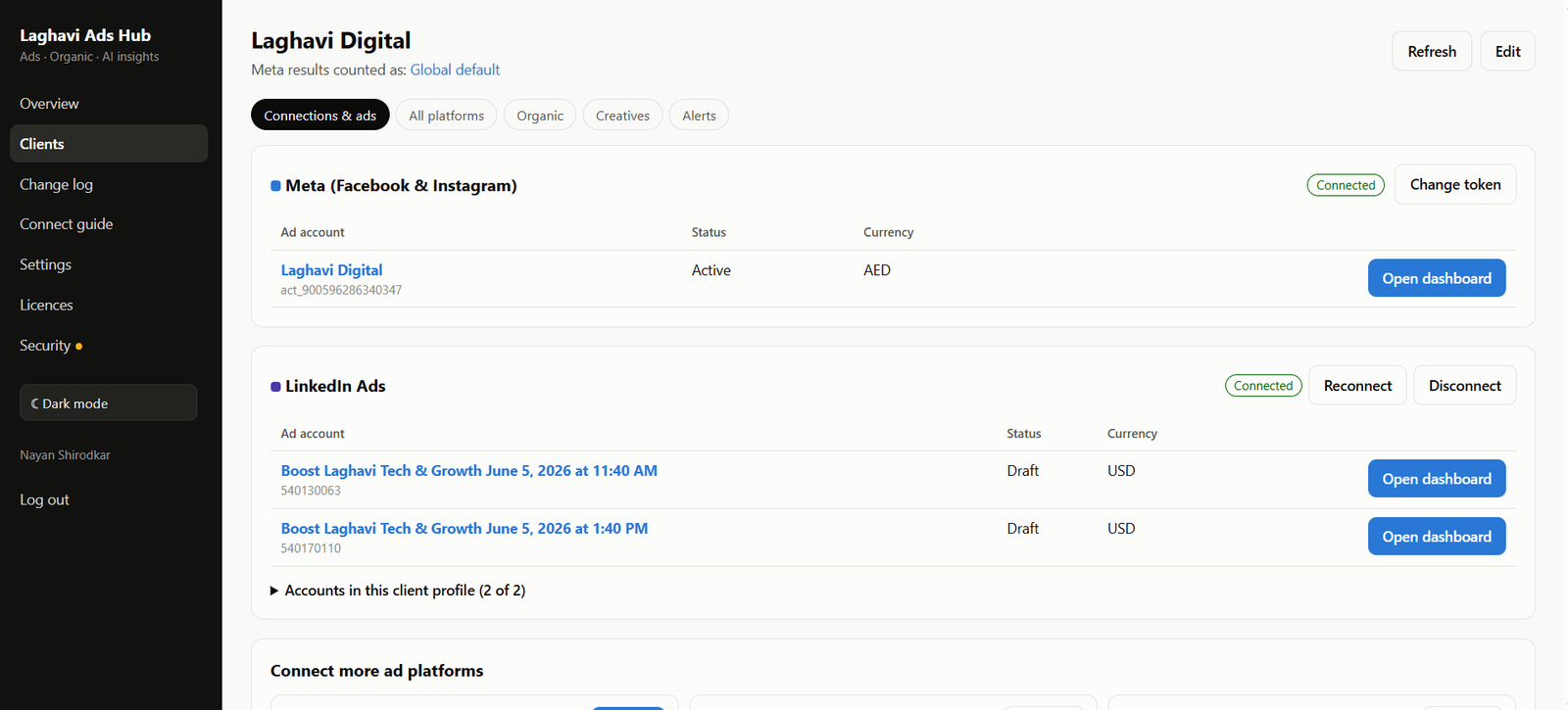Image resolution: width=1568 pixels, height=710 pixels.
Task: Switch to the Alerts tab
Action: 699,116
